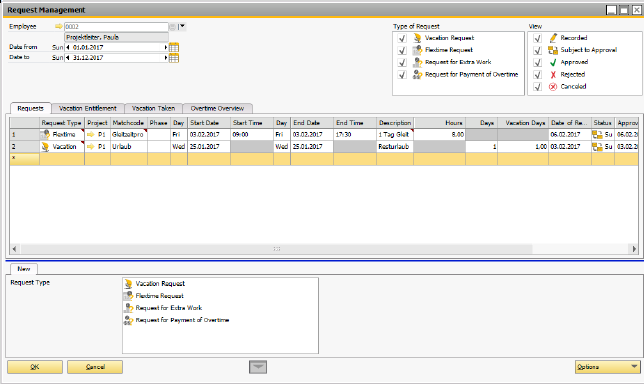The image size is (644, 385).
Task: Follow the project link arrow in row 2
Action: pos(91,147)
